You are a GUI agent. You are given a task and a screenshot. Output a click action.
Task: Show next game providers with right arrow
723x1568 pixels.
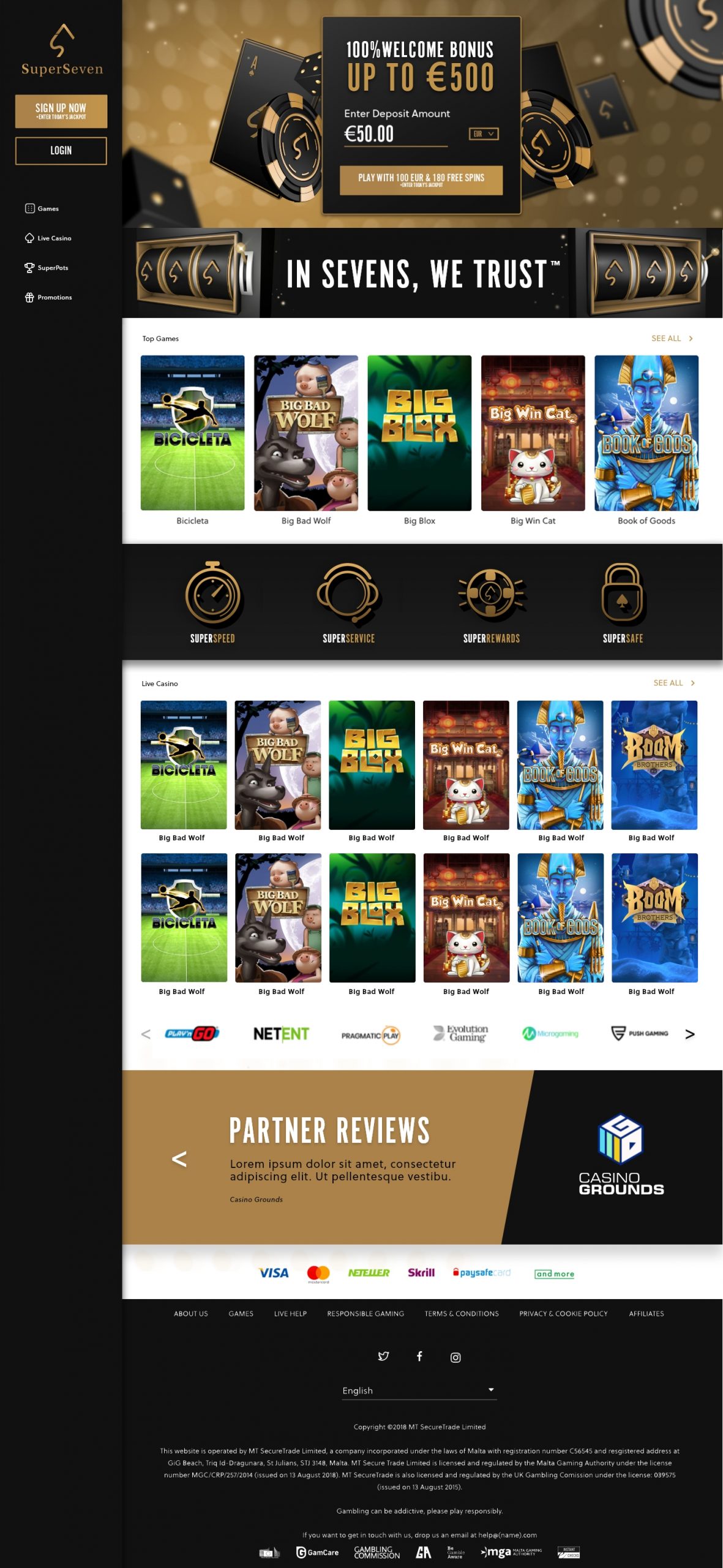pyautogui.click(x=690, y=1034)
